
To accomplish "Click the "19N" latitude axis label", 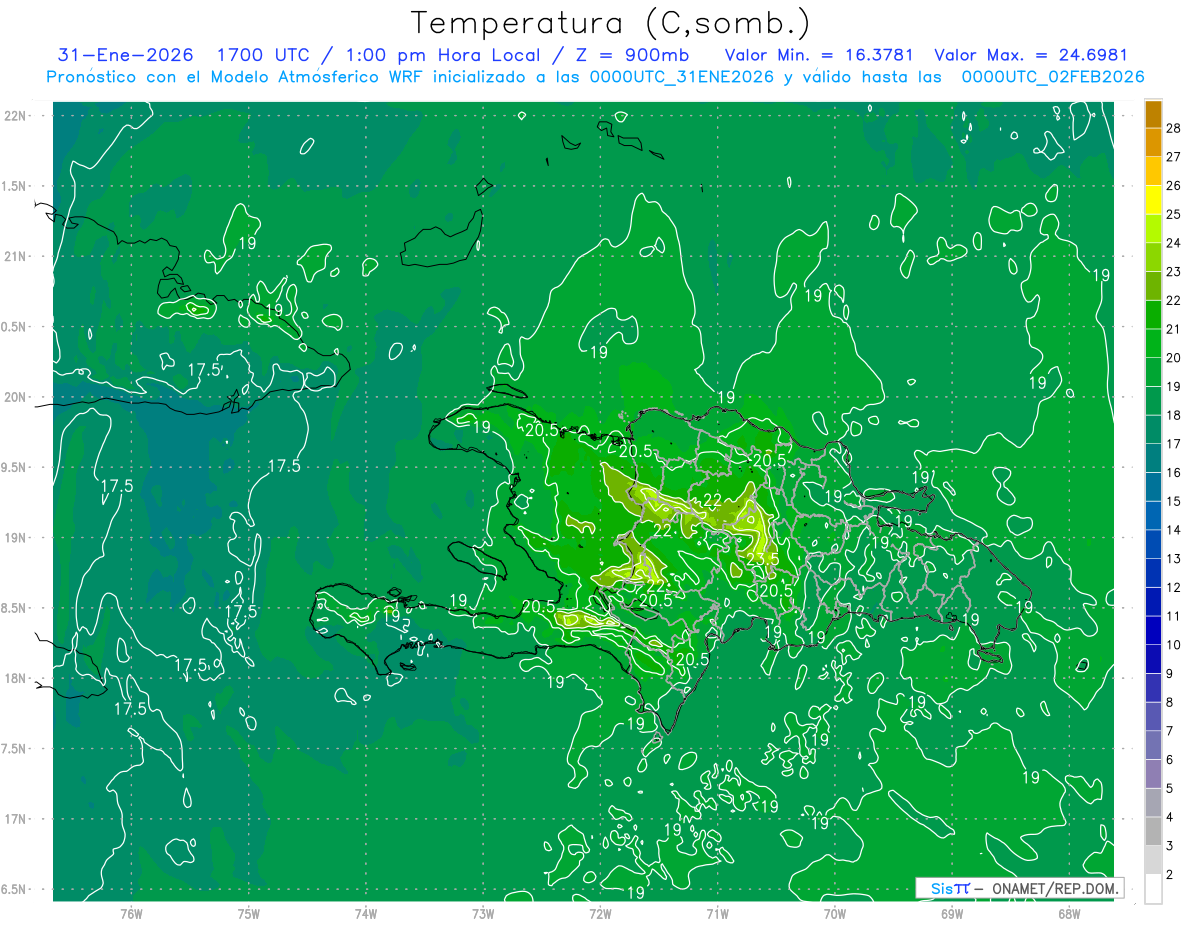I will click(x=17, y=538).
